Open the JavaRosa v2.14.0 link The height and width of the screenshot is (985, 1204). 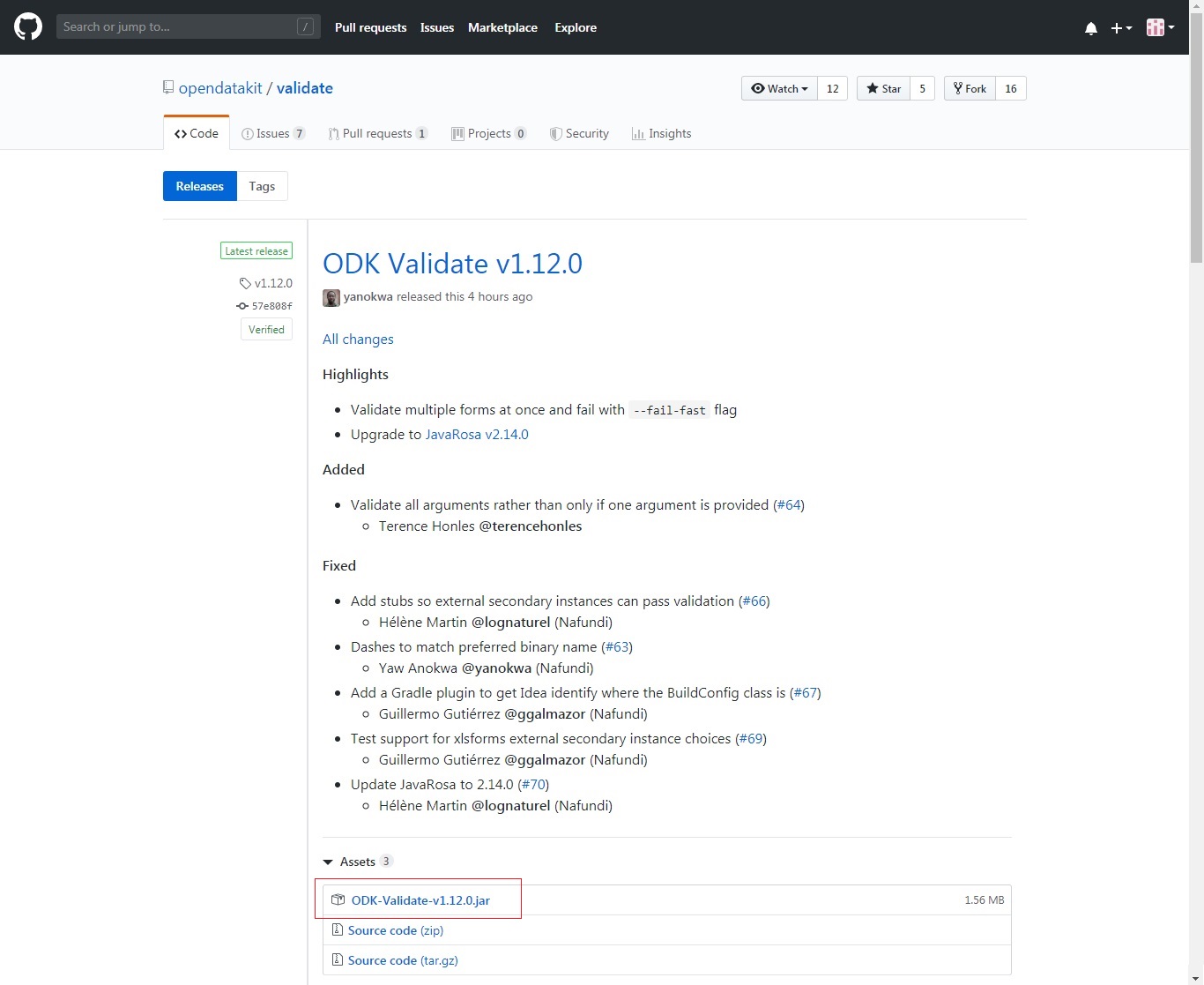pyautogui.click(x=477, y=435)
